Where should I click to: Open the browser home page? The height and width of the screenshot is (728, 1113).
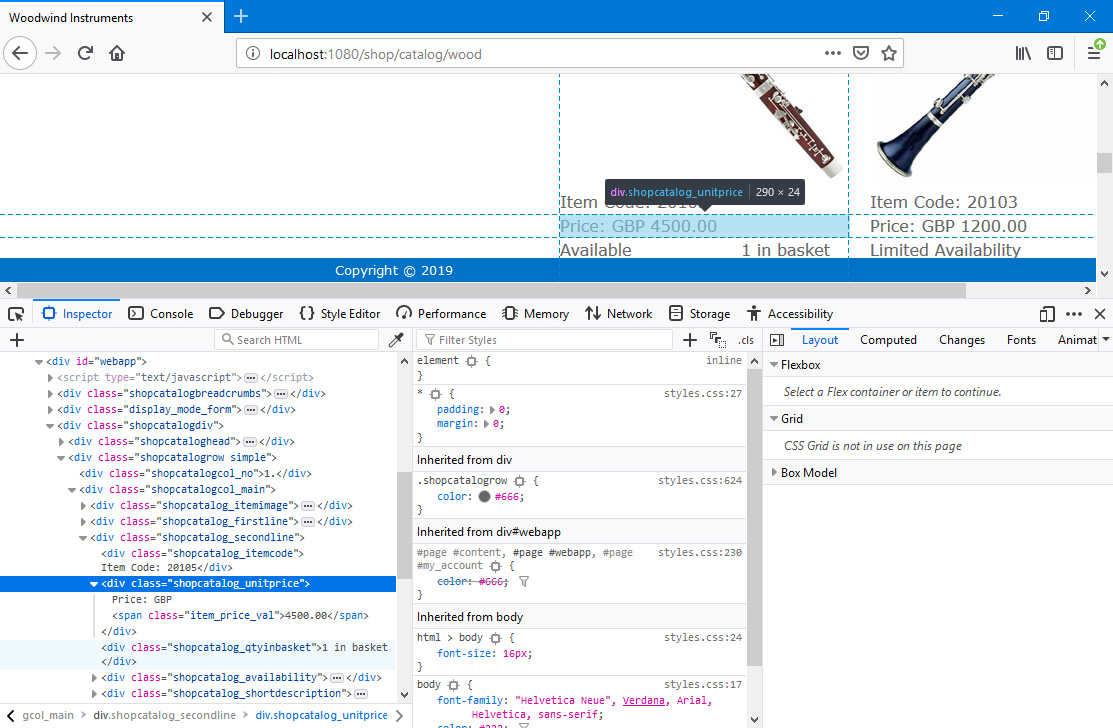click(x=117, y=53)
